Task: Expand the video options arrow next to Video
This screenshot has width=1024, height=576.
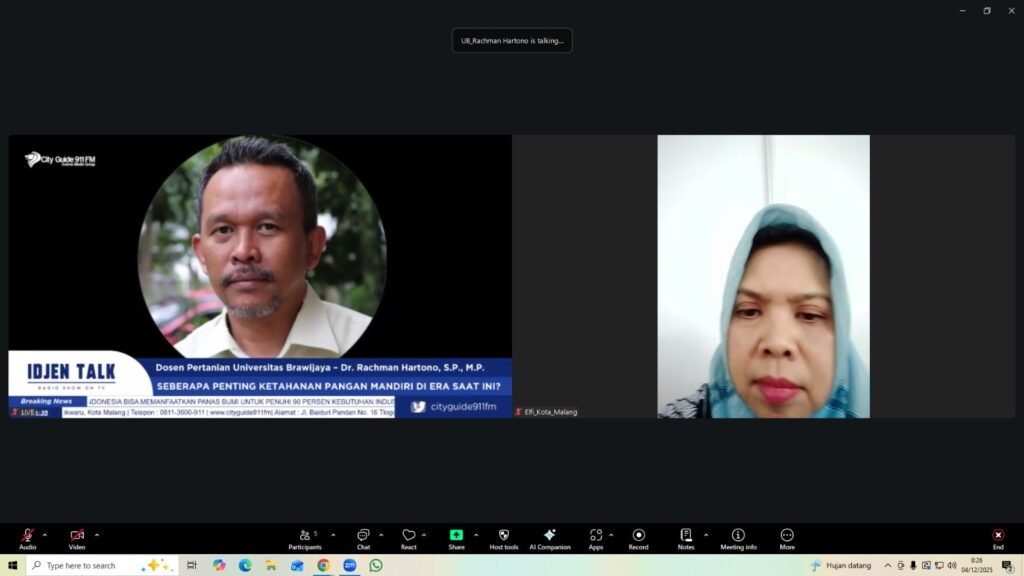Action: [x=97, y=535]
